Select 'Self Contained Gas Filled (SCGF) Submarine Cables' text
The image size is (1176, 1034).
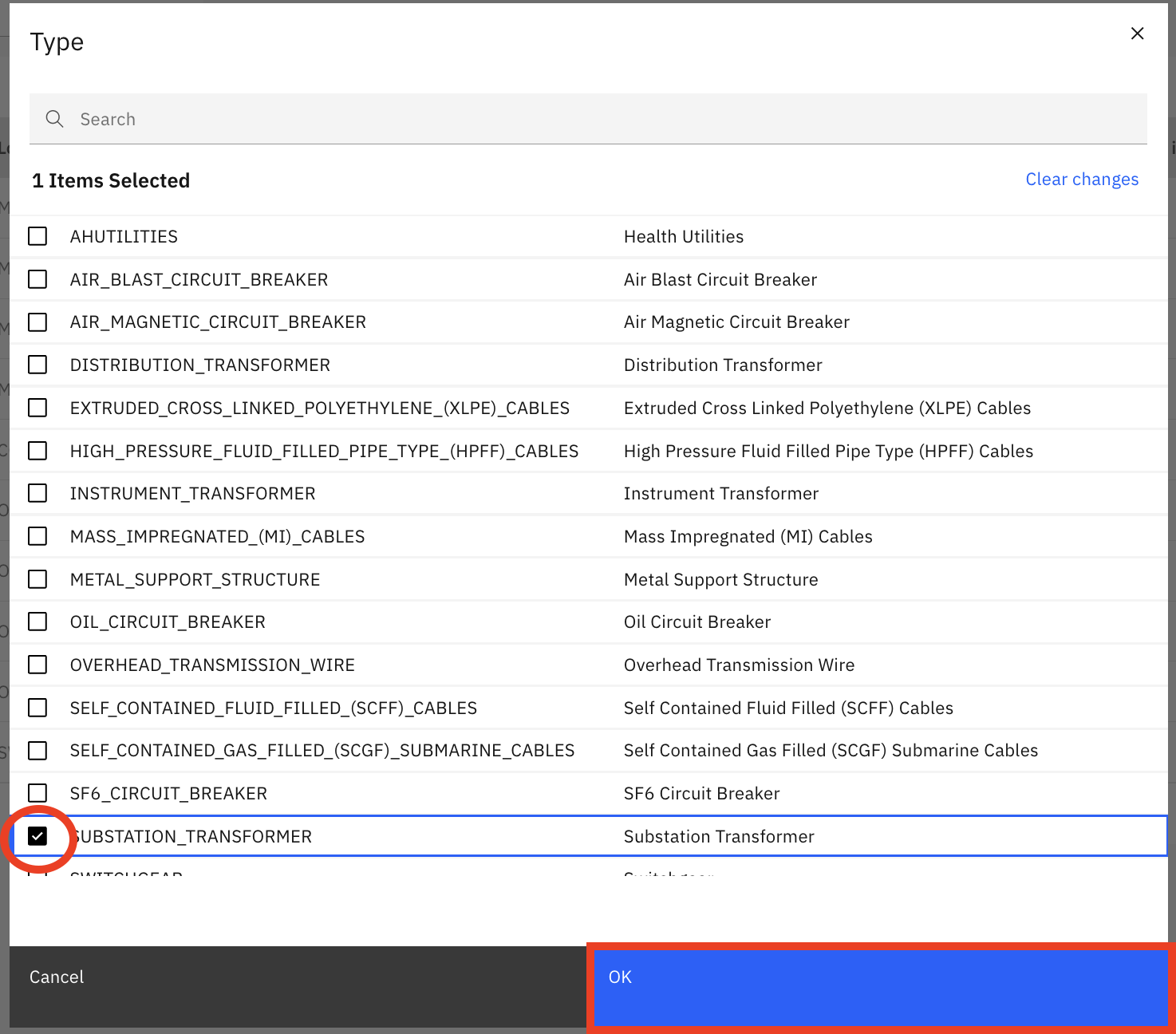click(831, 751)
